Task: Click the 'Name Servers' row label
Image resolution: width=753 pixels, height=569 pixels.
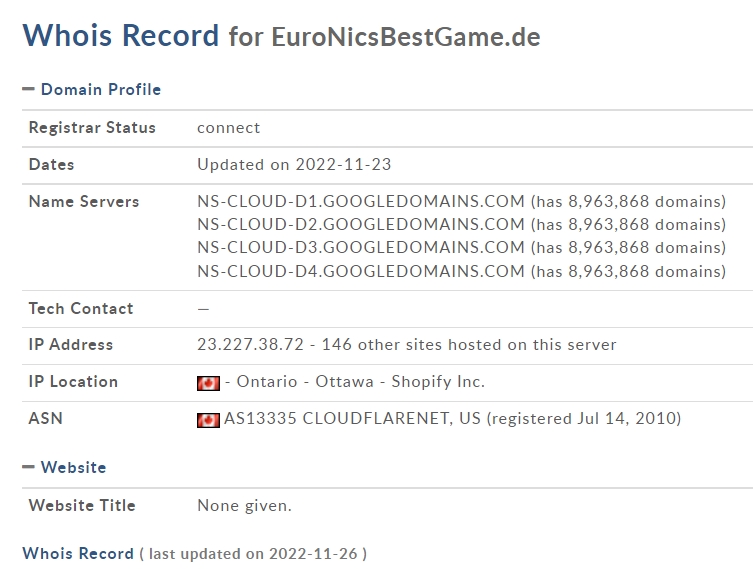Action: click(84, 202)
